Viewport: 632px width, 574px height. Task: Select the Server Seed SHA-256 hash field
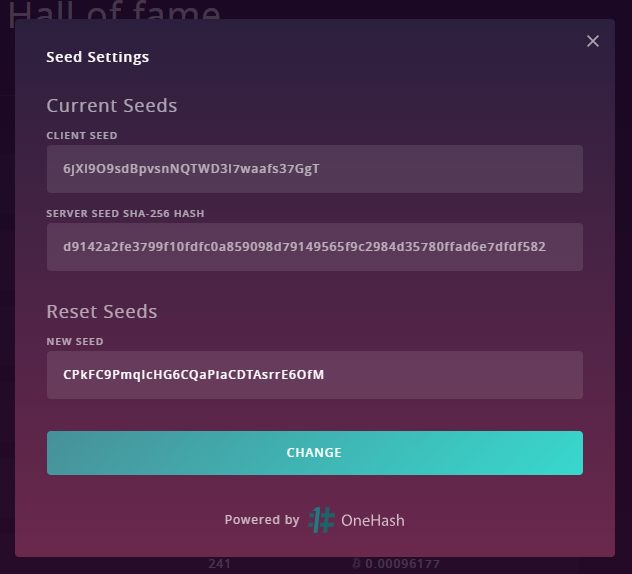[314, 247]
